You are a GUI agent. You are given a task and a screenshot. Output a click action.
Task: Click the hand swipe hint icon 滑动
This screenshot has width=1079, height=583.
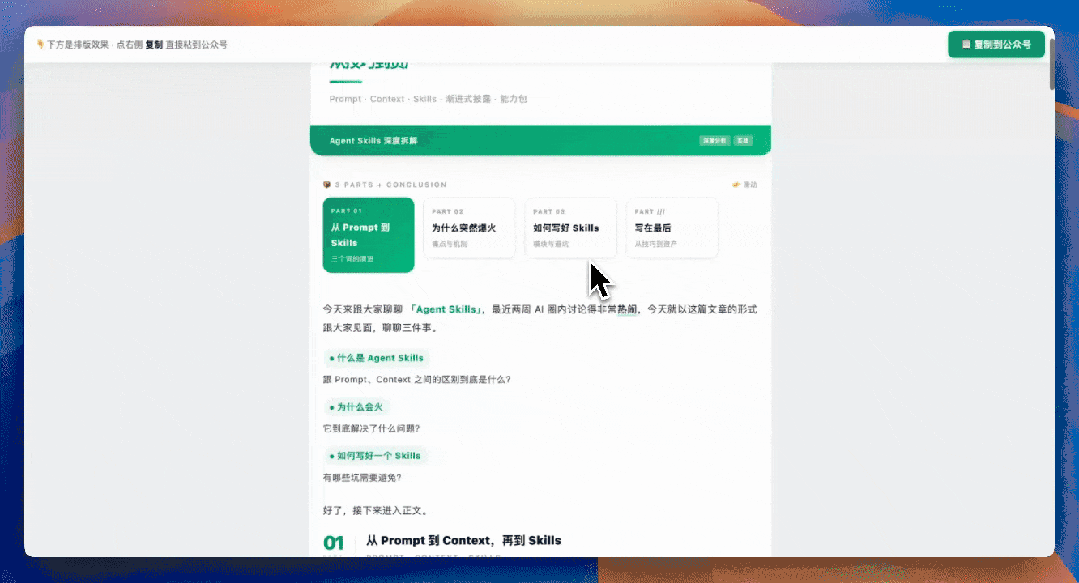coord(736,184)
